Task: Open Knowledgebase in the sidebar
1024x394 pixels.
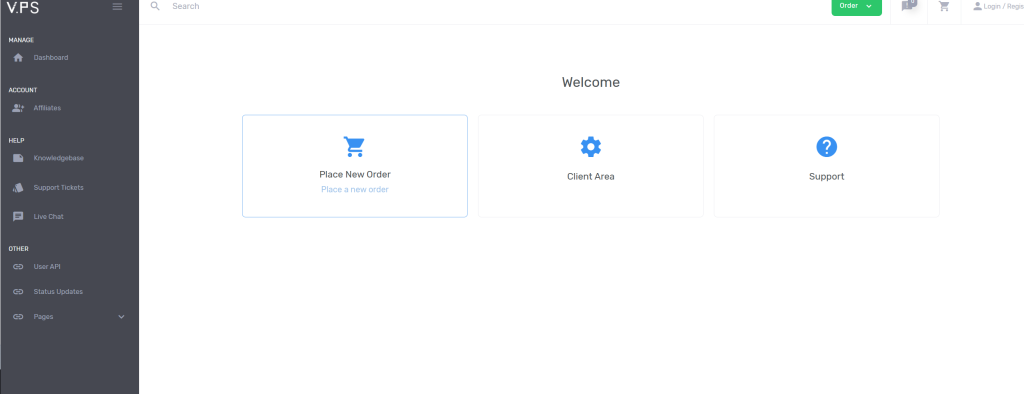Action: [59, 158]
